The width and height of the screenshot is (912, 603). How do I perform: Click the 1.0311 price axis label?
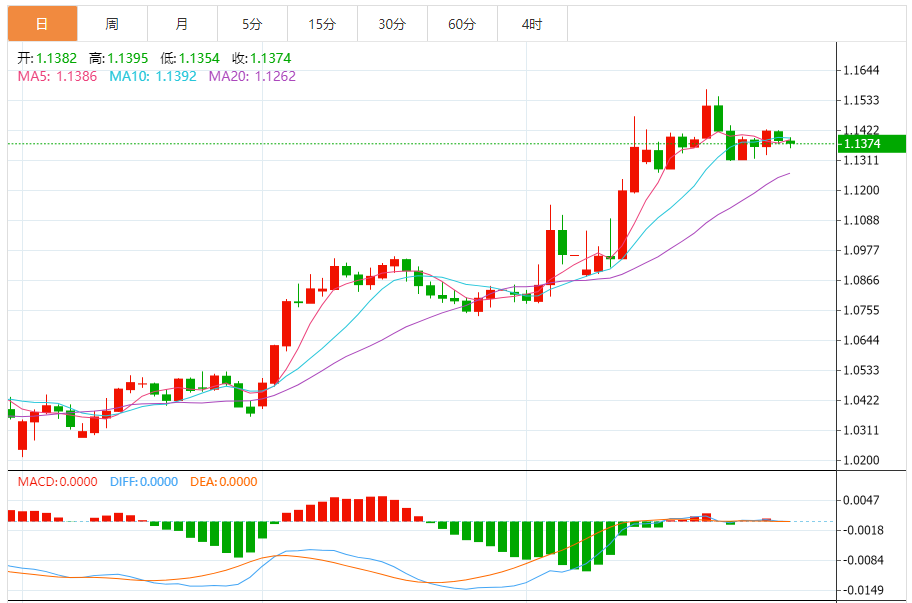tap(861, 430)
